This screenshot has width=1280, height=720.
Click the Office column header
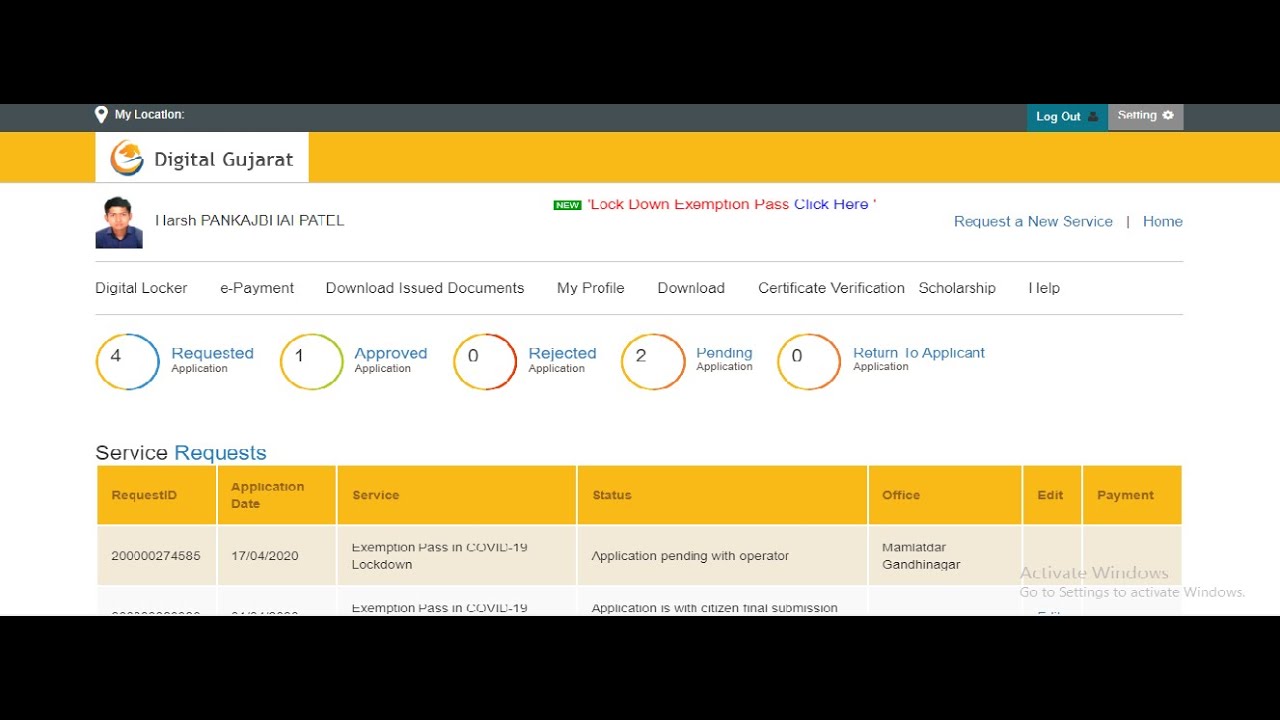(945, 495)
